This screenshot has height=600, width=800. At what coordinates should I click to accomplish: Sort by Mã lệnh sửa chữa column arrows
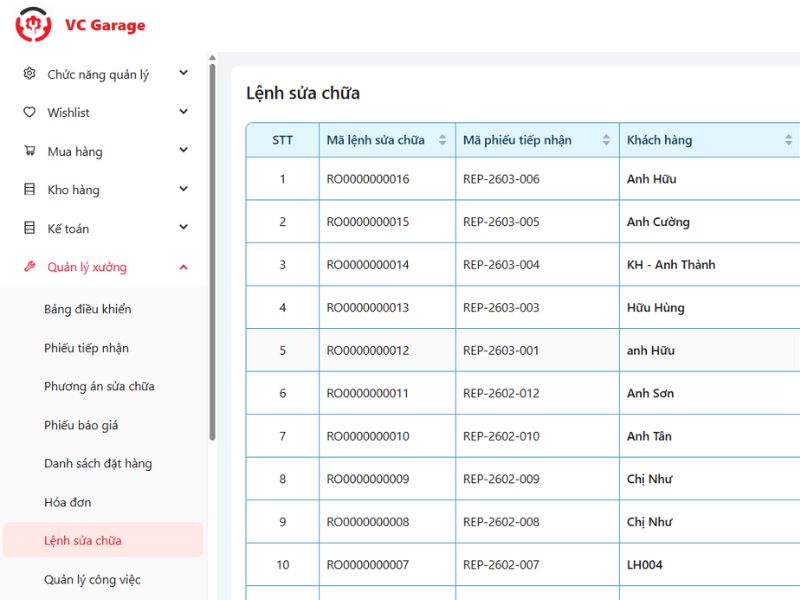pyautogui.click(x=442, y=140)
